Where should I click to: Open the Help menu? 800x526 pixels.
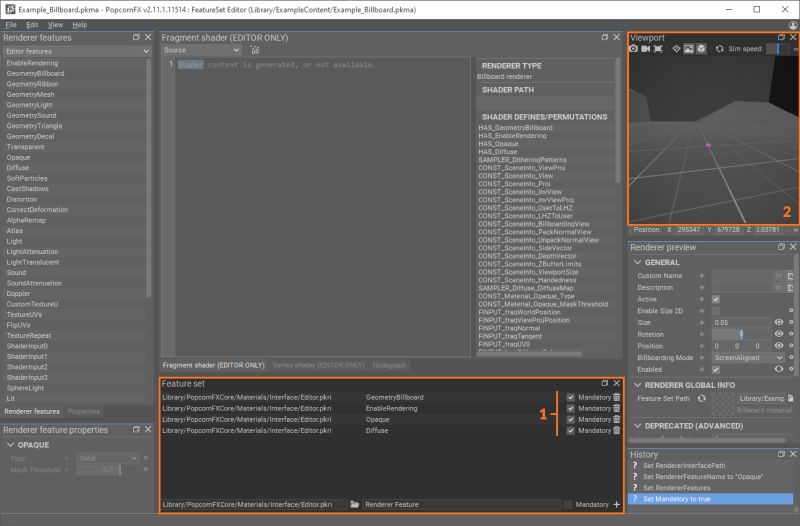(x=80, y=24)
